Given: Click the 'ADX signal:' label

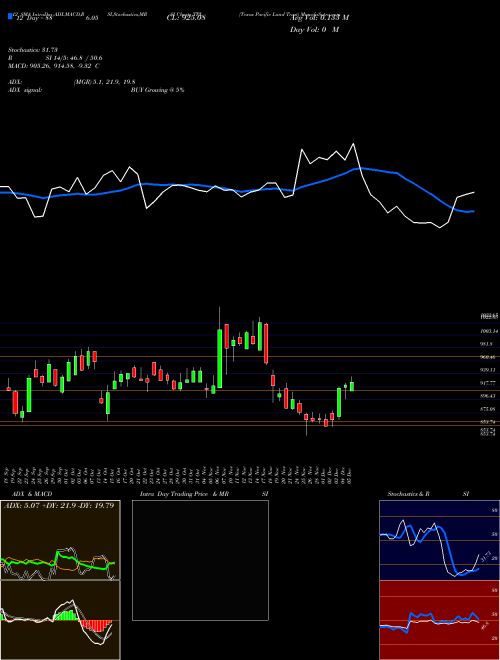Looking at the screenshot, I should (x=25, y=90).
